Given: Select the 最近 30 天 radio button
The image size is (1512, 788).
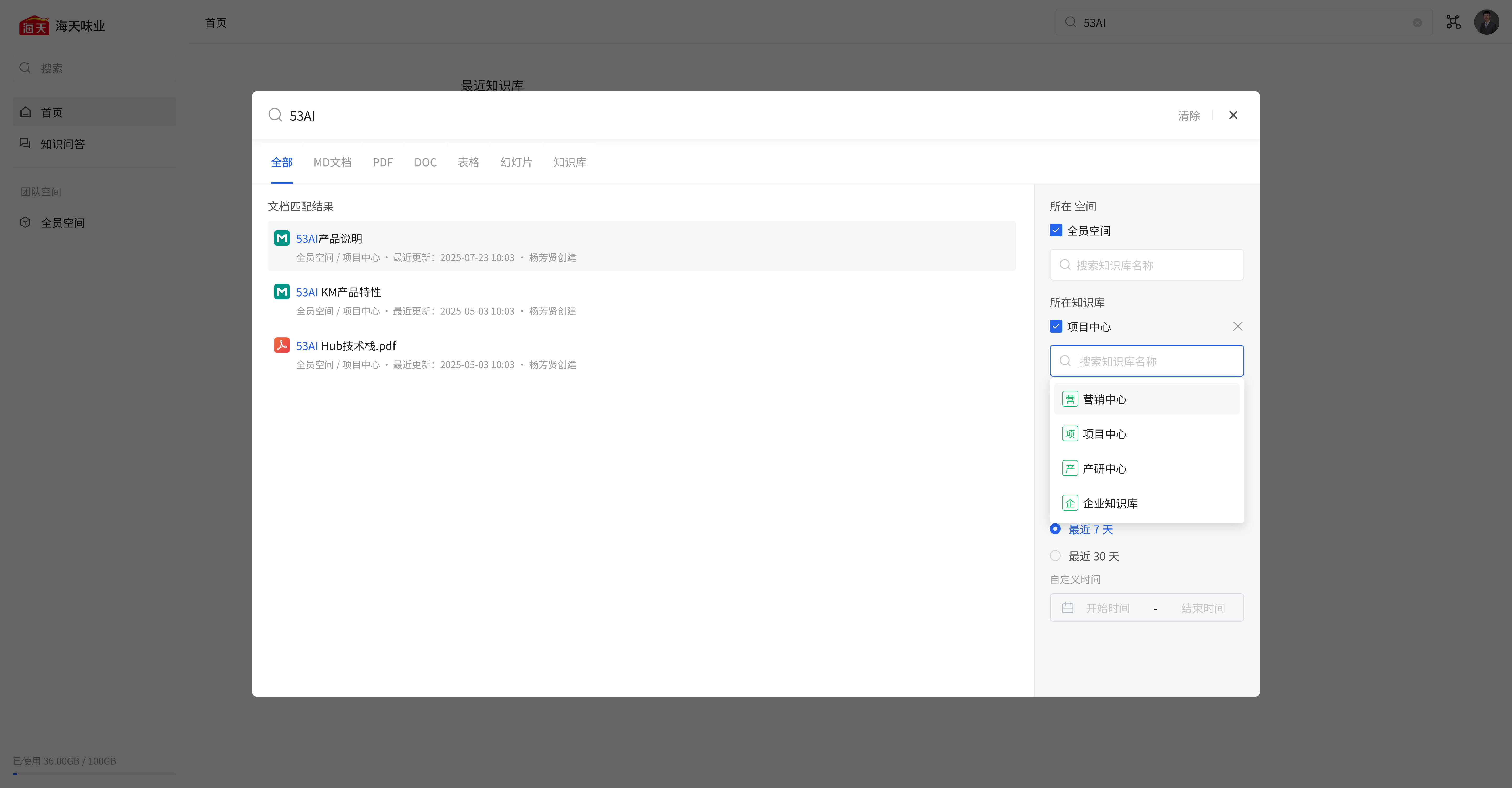Looking at the screenshot, I should pos(1055,556).
